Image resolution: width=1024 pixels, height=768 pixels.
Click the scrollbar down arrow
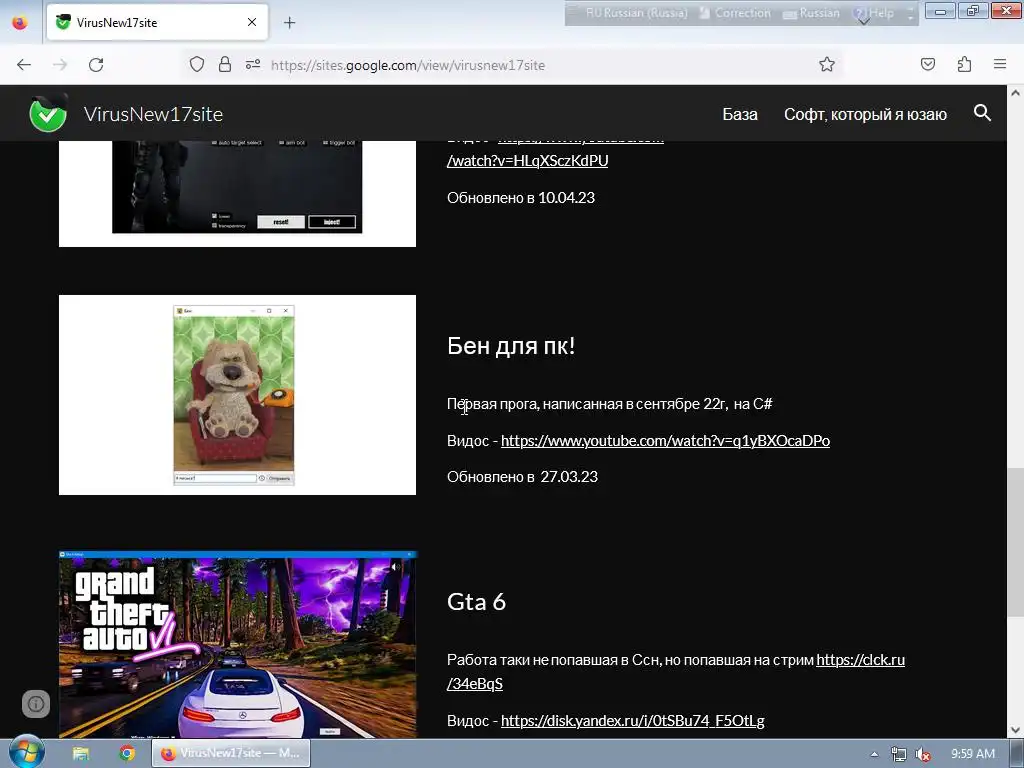pyautogui.click(x=1016, y=730)
